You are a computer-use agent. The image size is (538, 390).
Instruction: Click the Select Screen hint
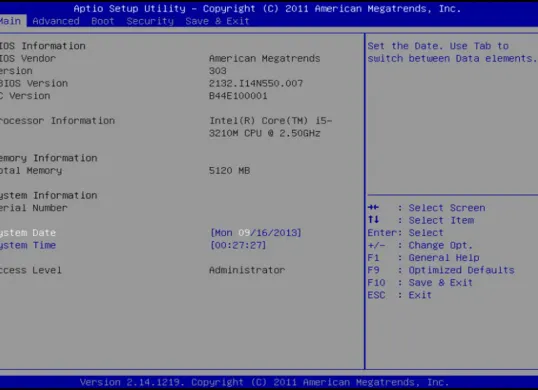tap(447, 208)
